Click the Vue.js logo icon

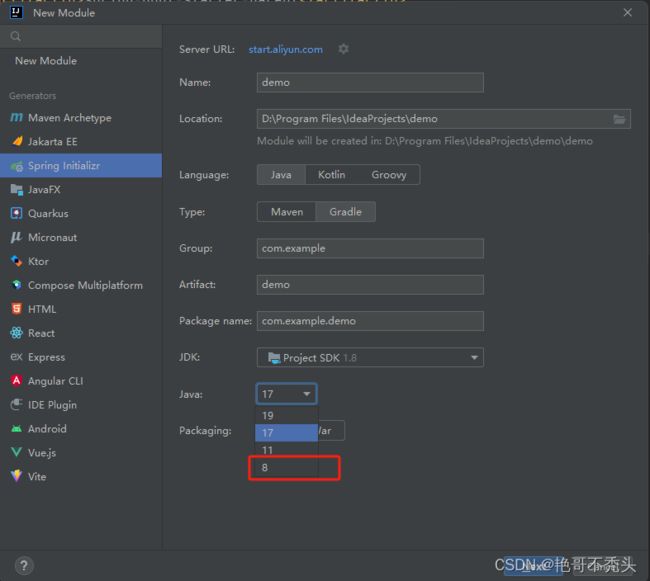coord(17,452)
